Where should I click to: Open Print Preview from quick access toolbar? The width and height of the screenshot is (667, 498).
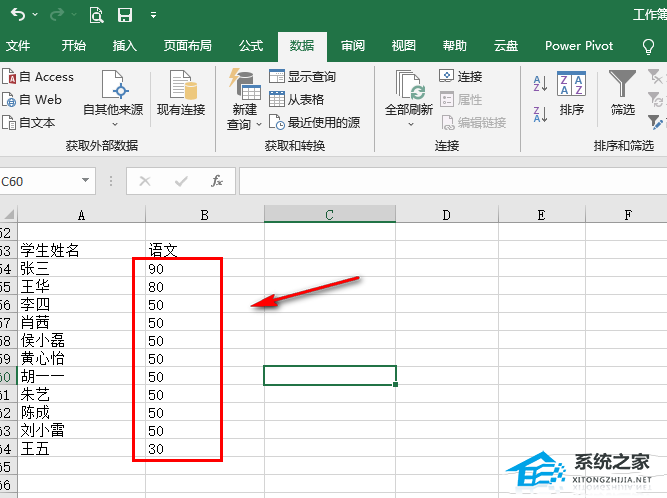coord(96,15)
